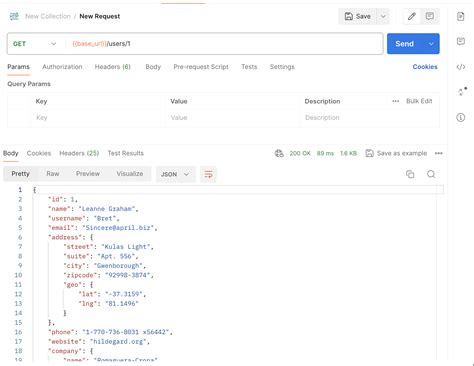474x366 pixels.
Task: Click the phone number value on line 16
Action: click(x=126, y=332)
